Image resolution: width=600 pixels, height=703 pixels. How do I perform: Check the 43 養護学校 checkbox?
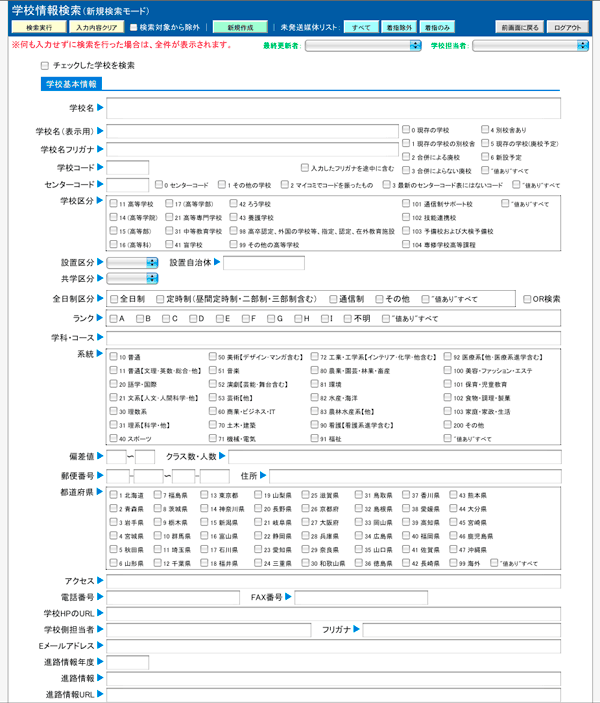tap(233, 217)
